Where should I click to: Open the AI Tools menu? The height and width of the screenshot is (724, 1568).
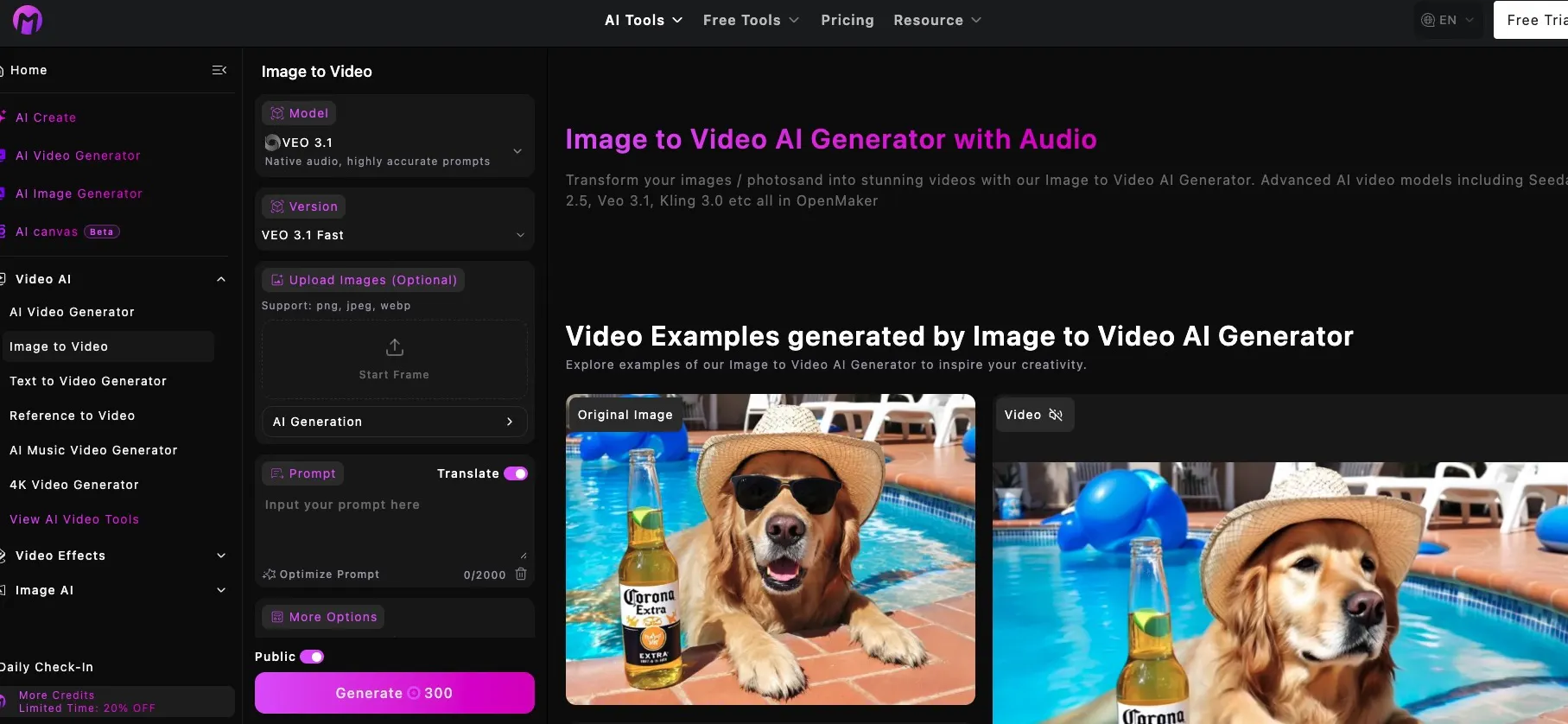644,20
